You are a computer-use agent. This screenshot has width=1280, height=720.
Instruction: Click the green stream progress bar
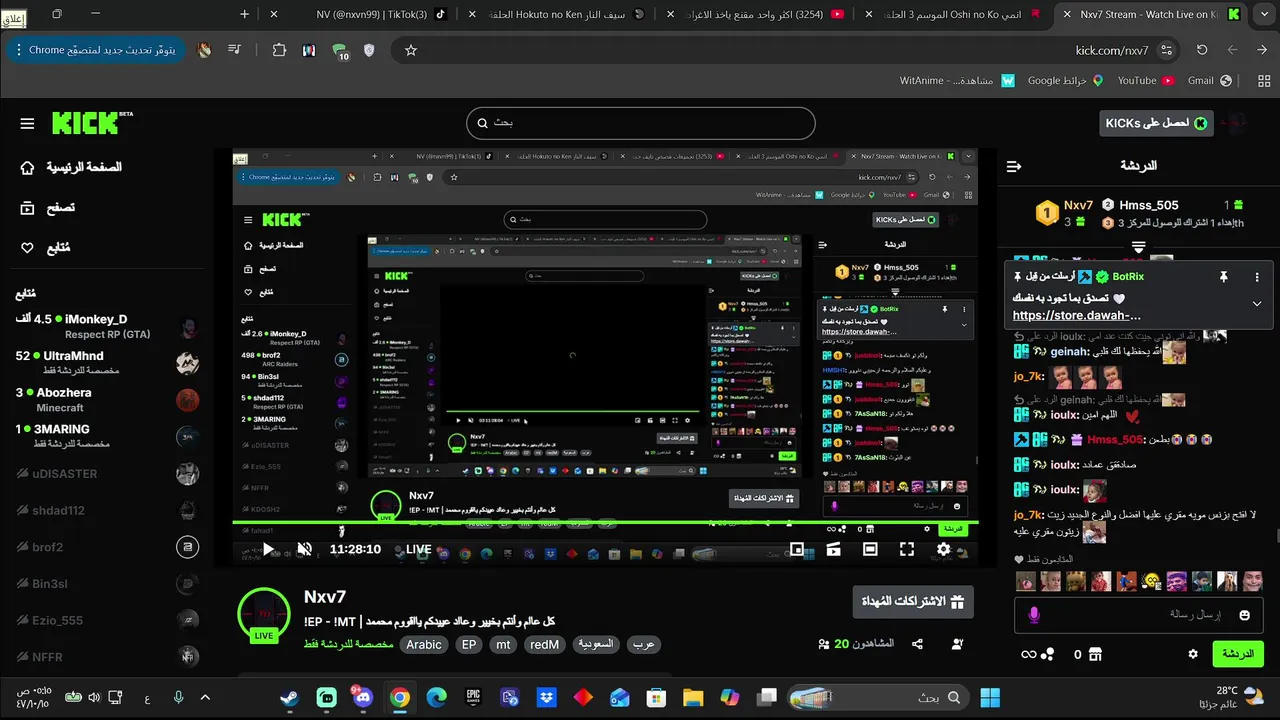[606, 522]
